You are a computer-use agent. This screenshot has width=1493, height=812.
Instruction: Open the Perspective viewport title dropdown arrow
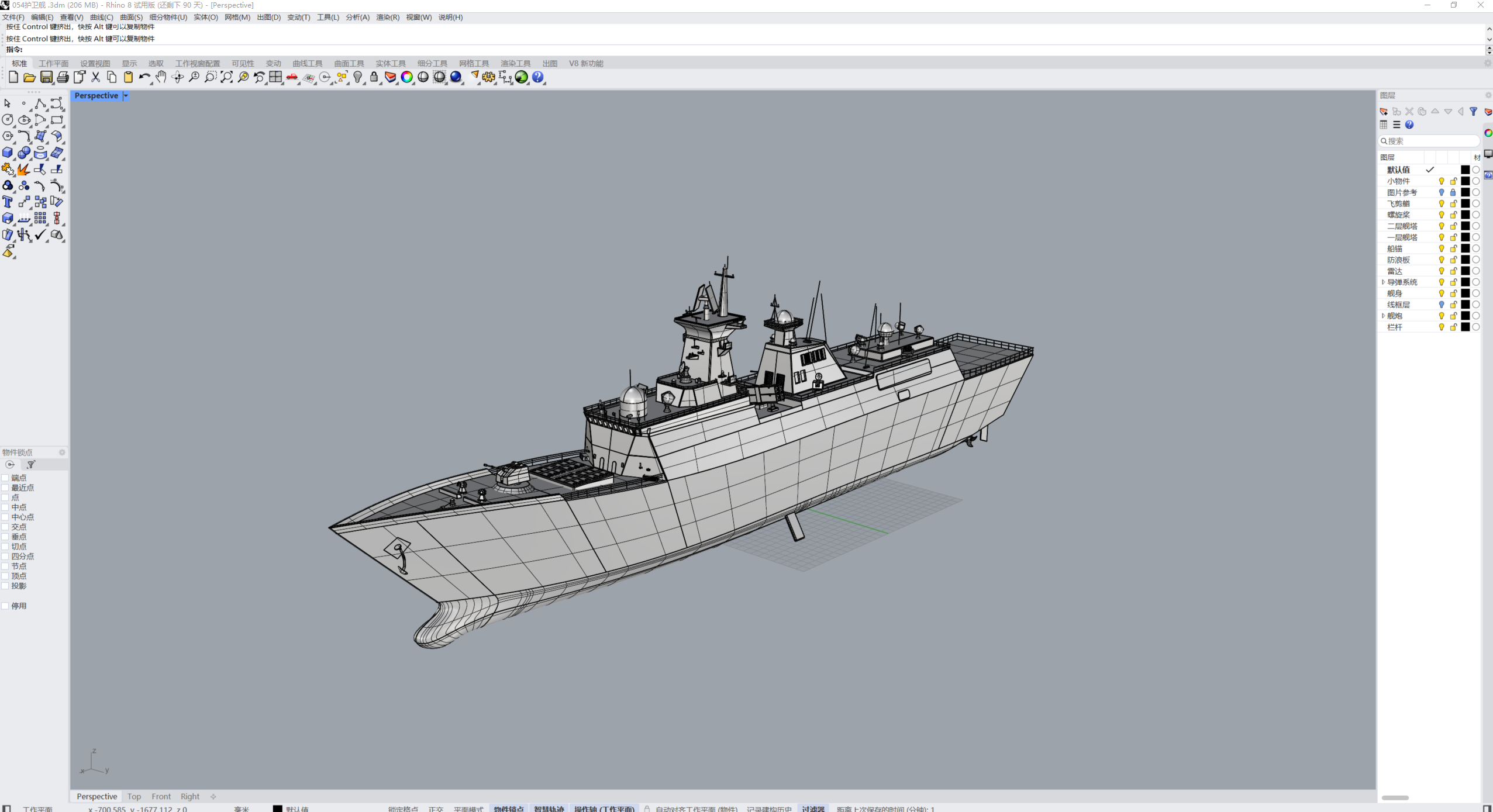pyautogui.click(x=126, y=96)
